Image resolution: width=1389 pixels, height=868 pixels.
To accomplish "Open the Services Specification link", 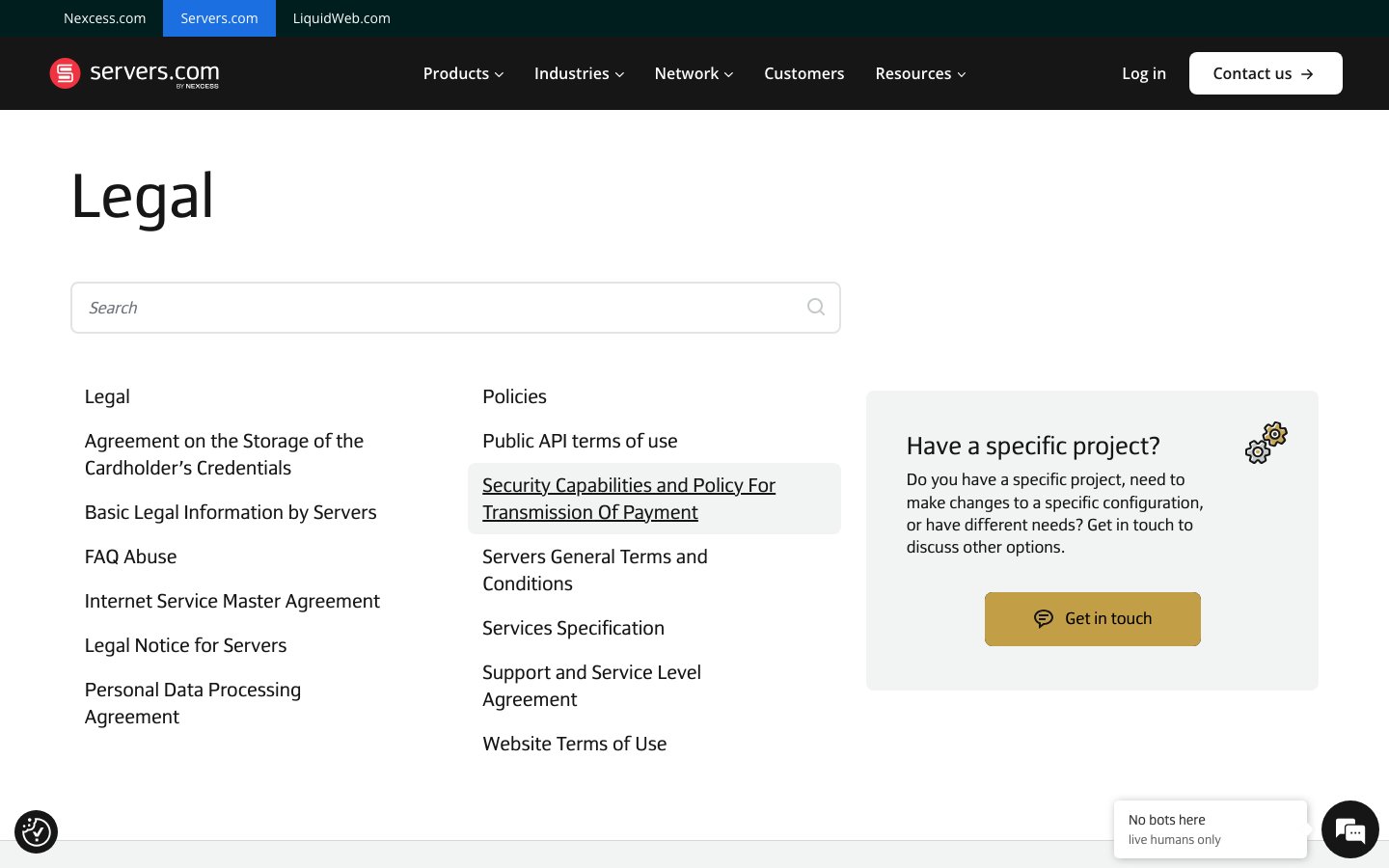I will pyautogui.click(x=573, y=628).
